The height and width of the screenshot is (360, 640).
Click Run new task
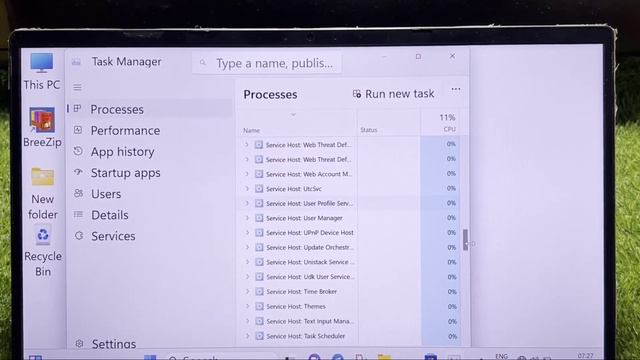[393, 94]
